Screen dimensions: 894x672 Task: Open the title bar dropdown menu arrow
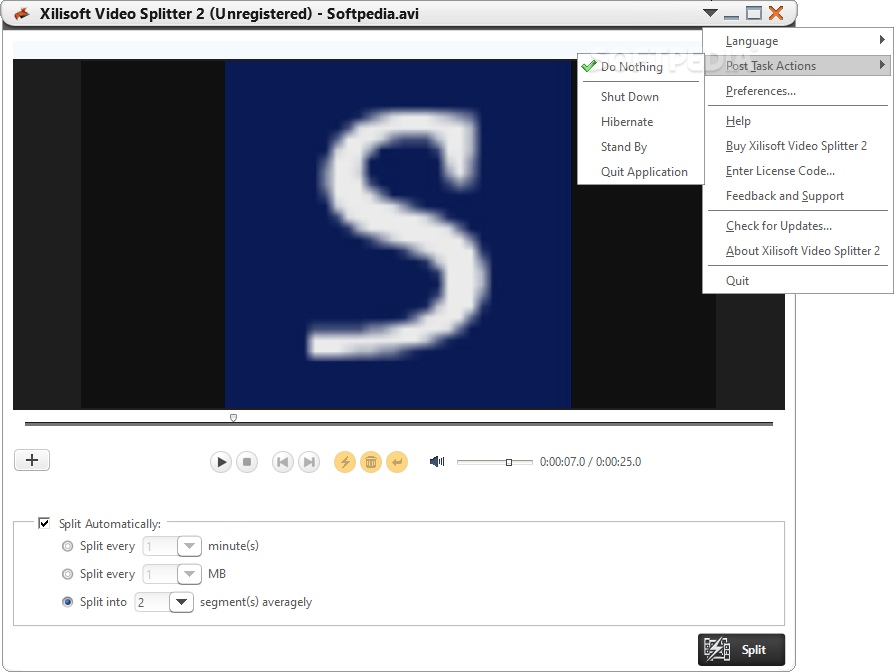click(710, 13)
